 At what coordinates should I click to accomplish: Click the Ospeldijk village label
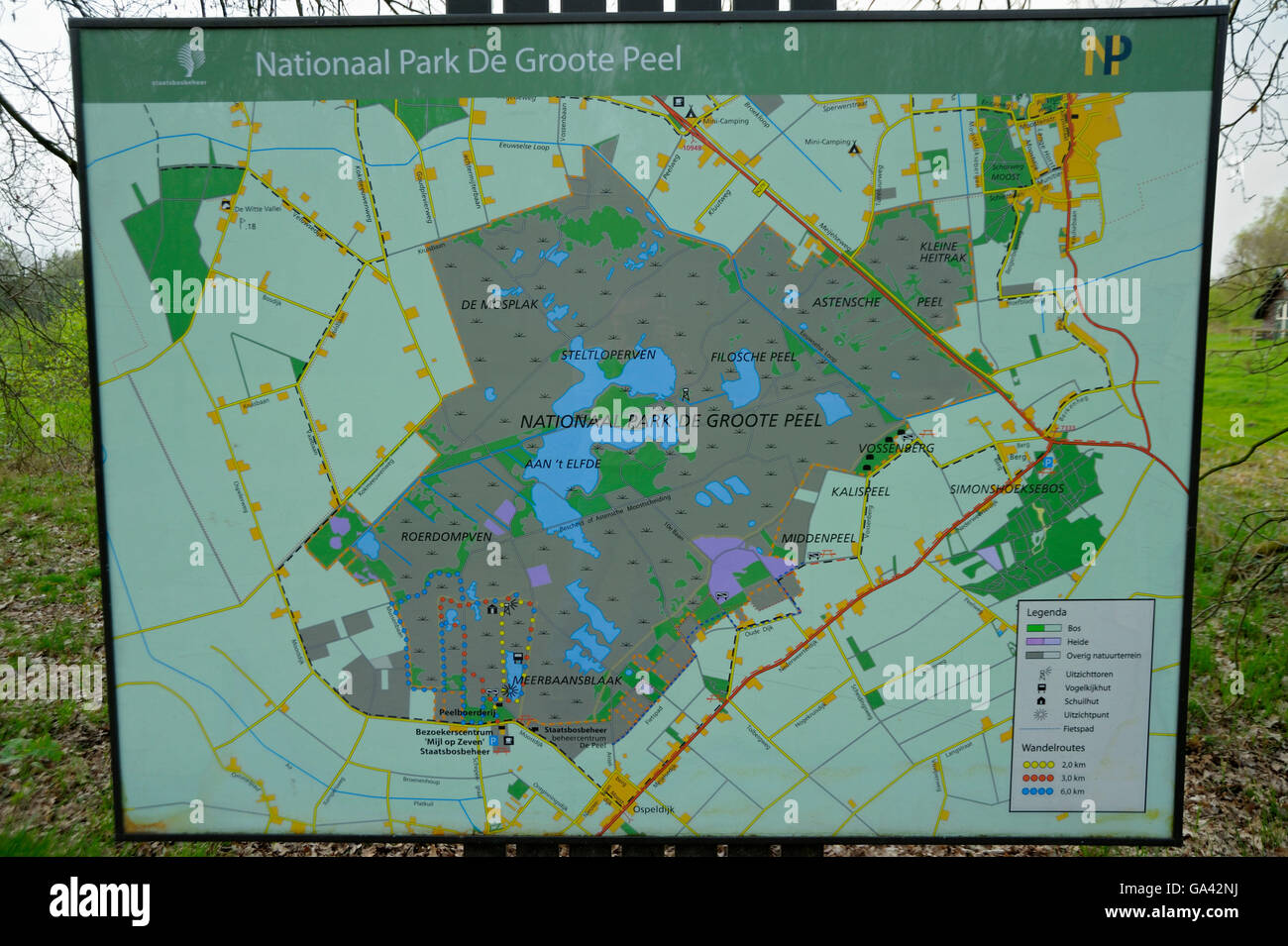[x=652, y=809]
